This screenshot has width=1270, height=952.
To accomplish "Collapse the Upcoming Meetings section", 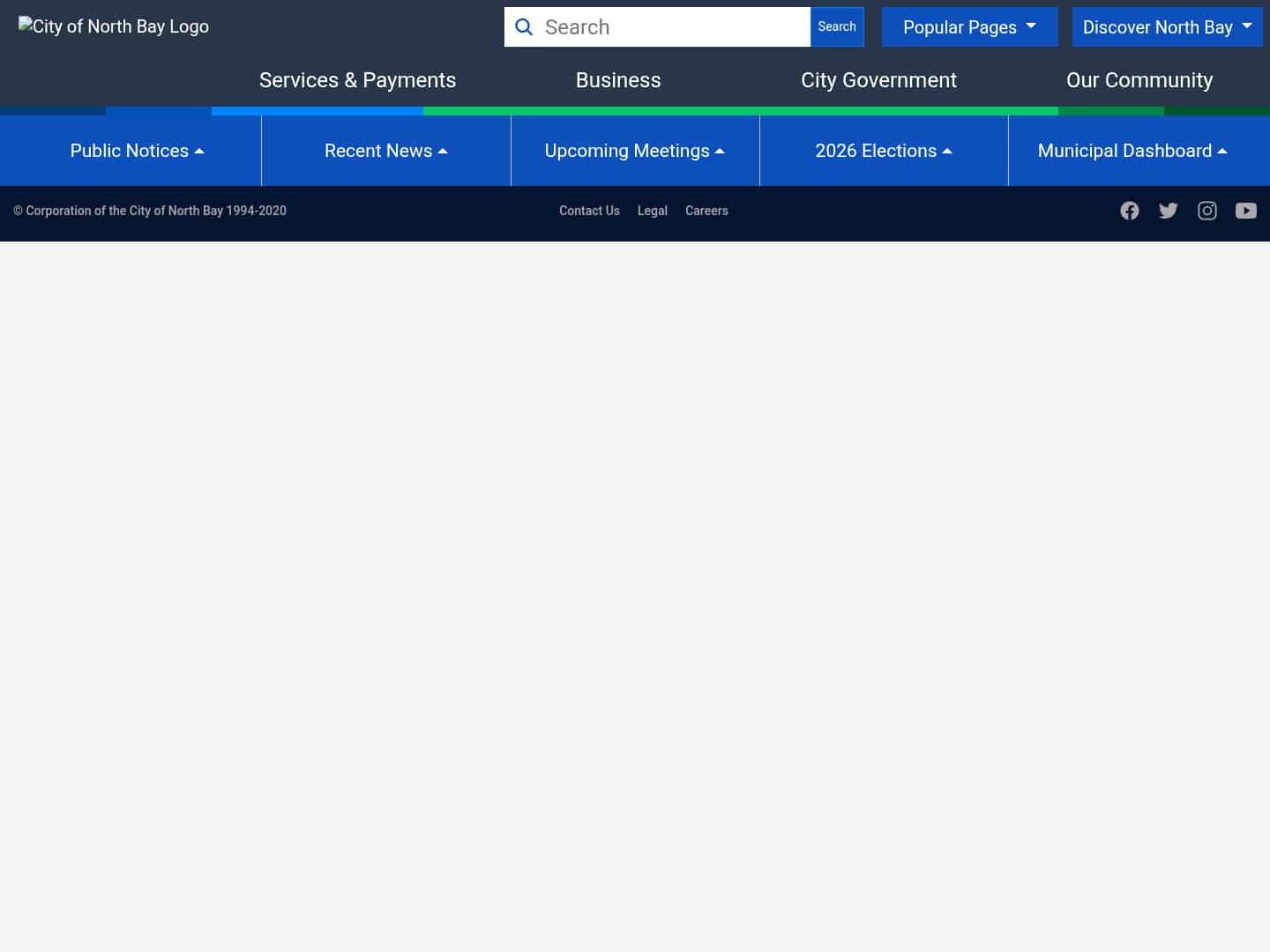I will [x=635, y=151].
